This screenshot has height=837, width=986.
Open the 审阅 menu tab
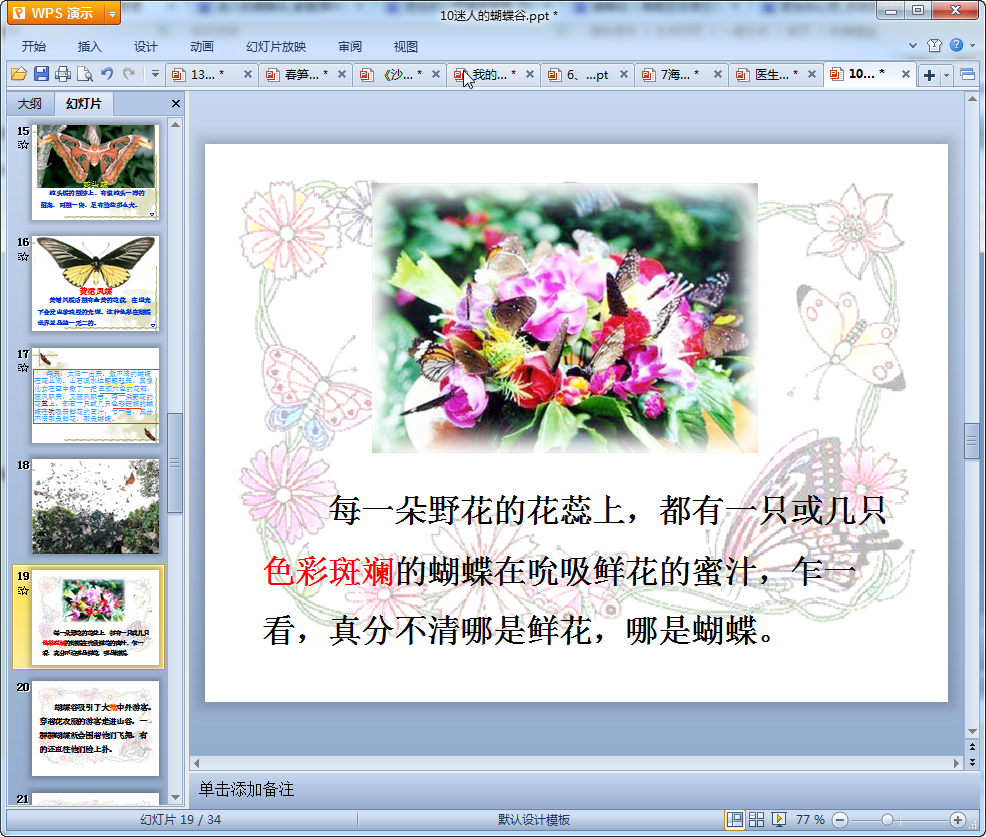point(350,47)
